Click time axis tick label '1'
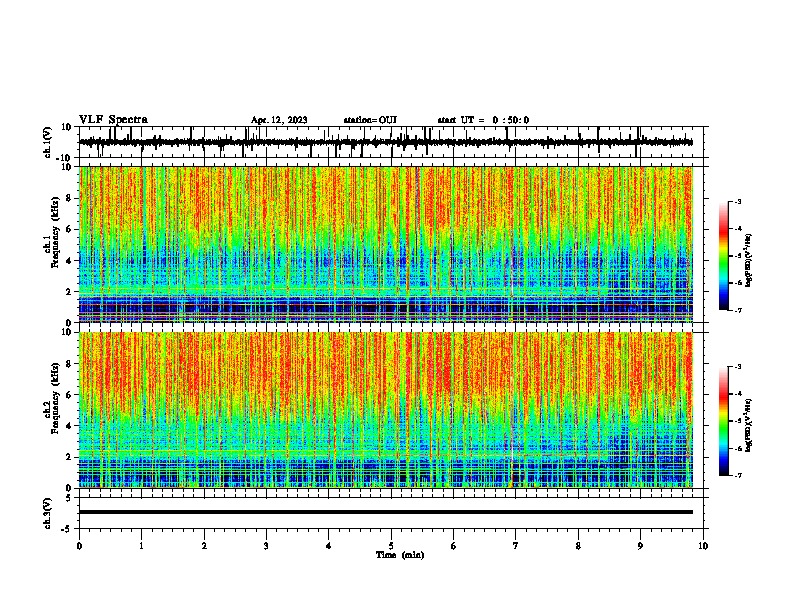 [x=141, y=545]
